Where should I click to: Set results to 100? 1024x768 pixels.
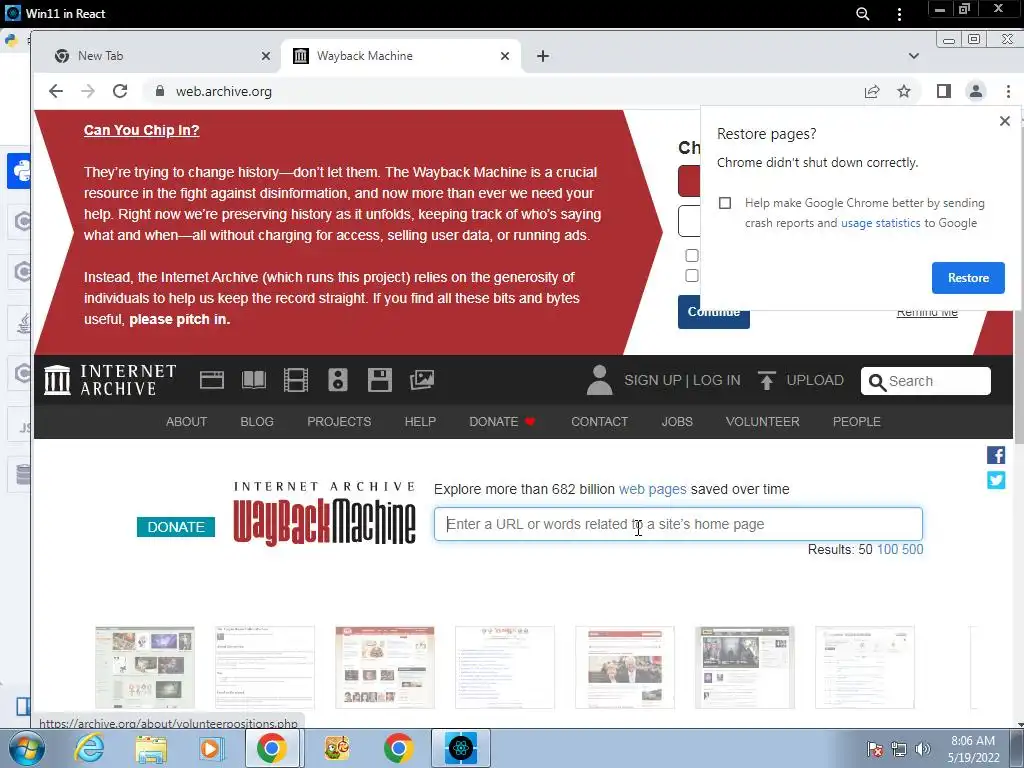(887, 549)
